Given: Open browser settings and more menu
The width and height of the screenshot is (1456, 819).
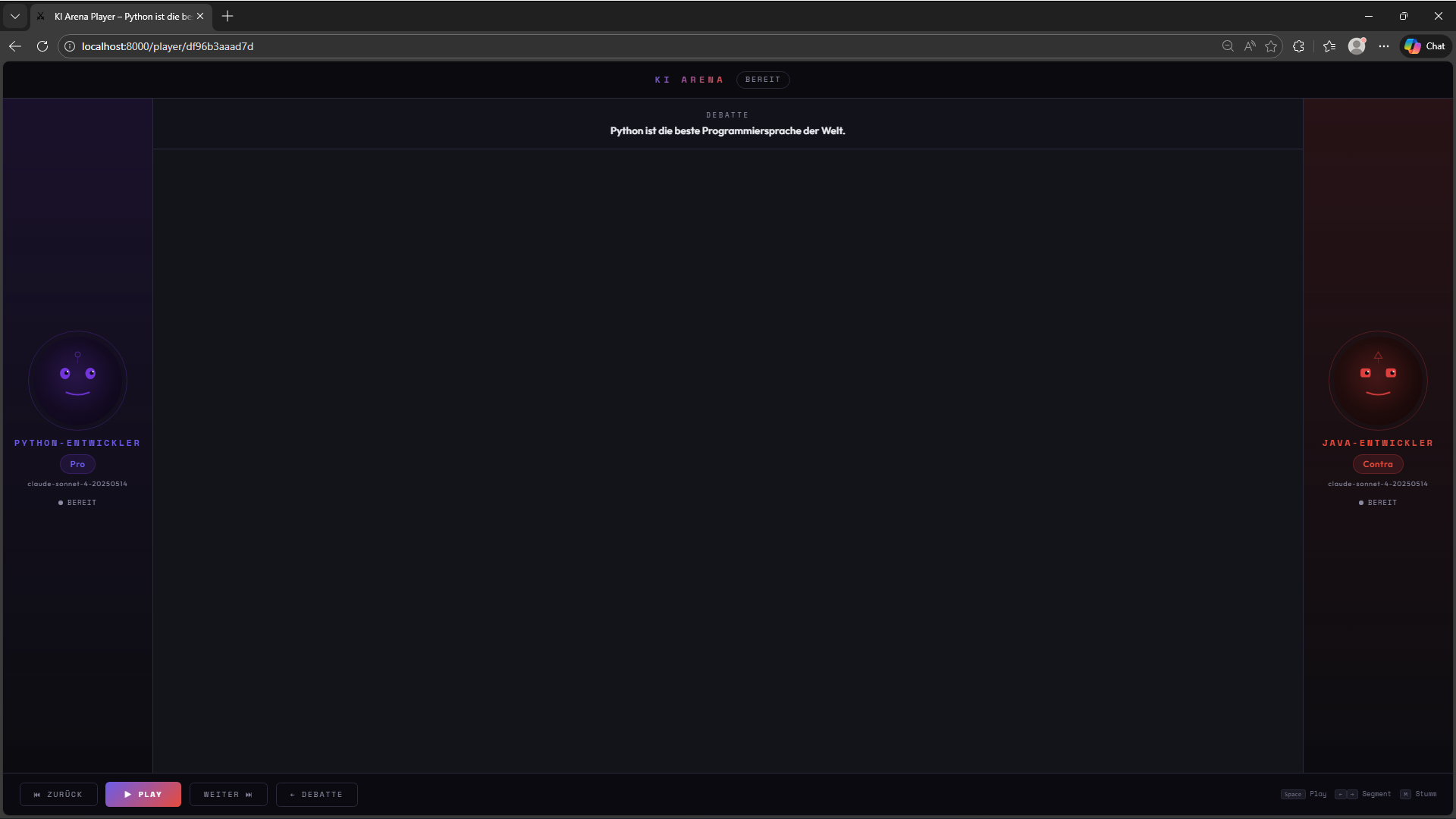Looking at the screenshot, I should (x=1384, y=46).
